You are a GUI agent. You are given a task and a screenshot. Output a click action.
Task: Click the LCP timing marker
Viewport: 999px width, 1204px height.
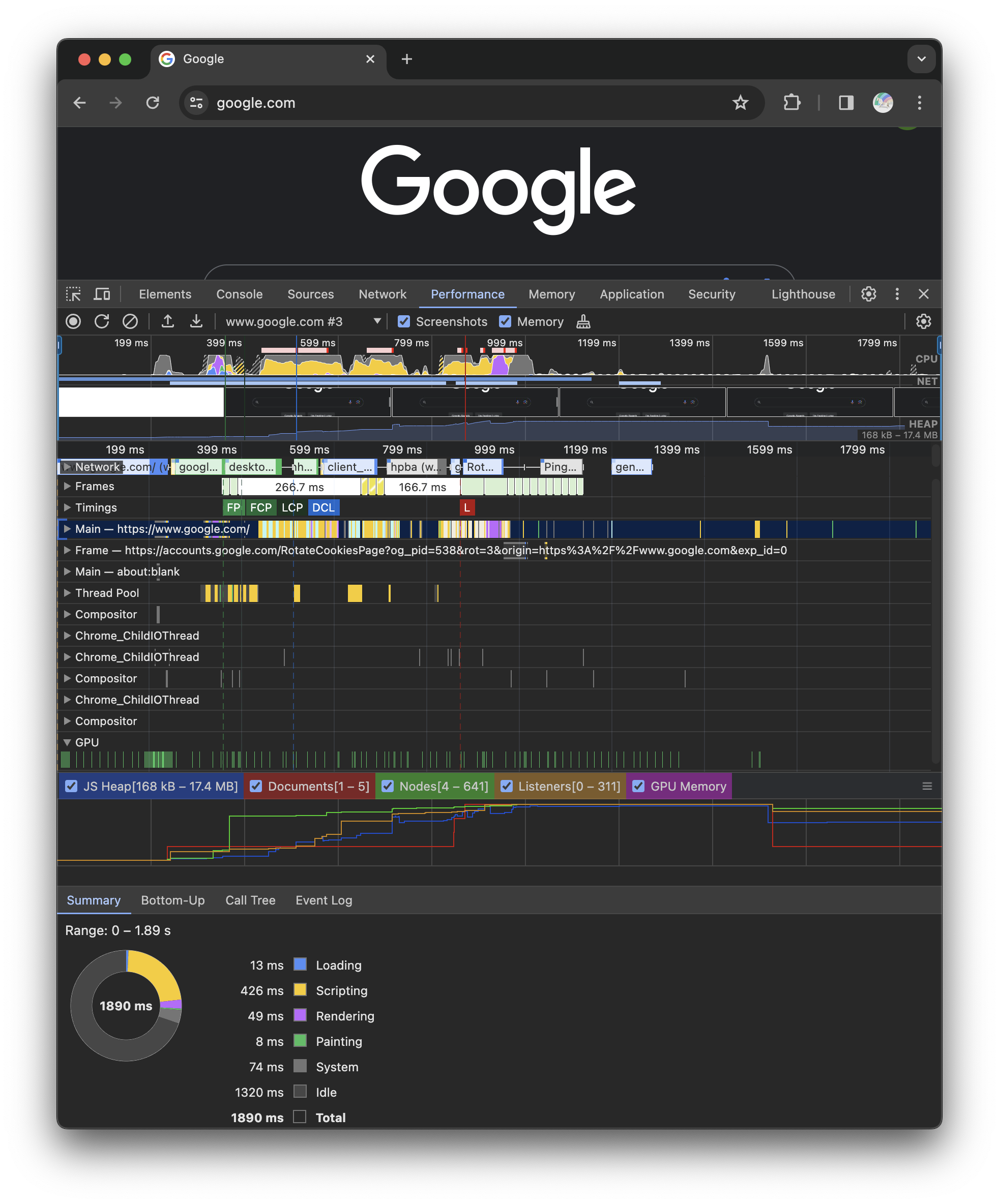pos(292,507)
